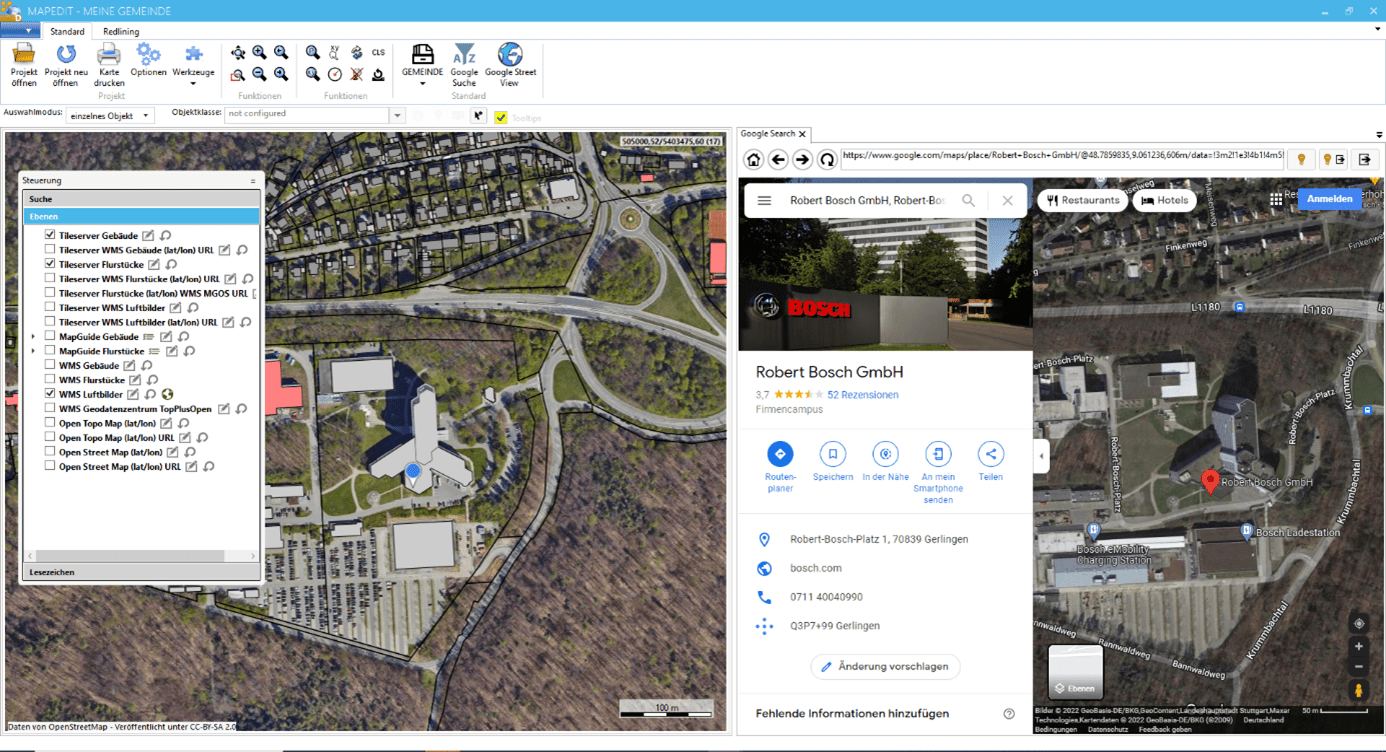Select the Standard ribbon tab
The width and height of the screenshot is (1386, 752).
pos(68,32)
